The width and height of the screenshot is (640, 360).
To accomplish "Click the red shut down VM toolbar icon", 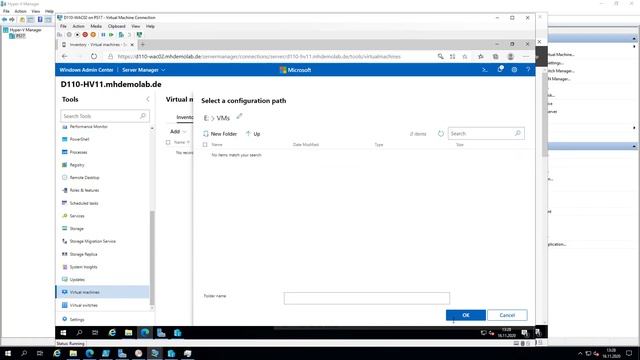I will pos(85,35).
